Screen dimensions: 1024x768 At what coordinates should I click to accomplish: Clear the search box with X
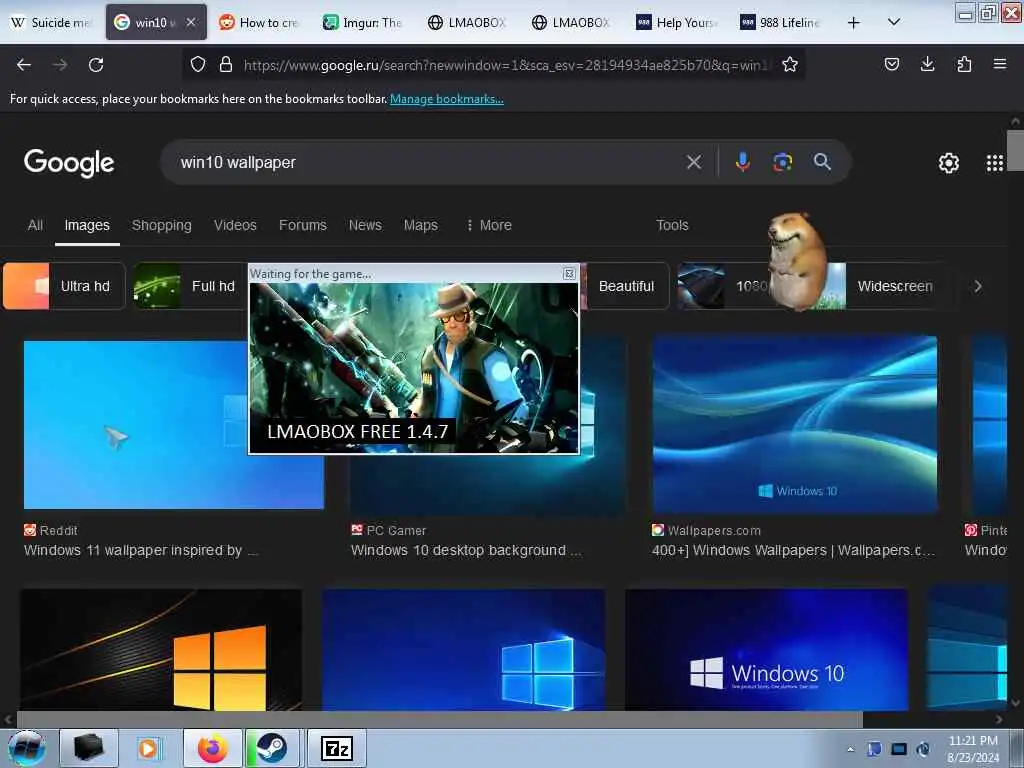(694, 162)
